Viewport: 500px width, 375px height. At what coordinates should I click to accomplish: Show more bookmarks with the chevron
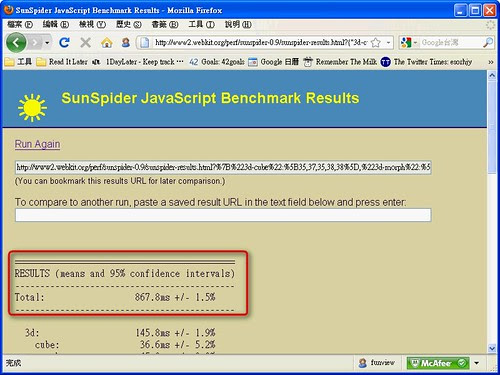[491, 62]
